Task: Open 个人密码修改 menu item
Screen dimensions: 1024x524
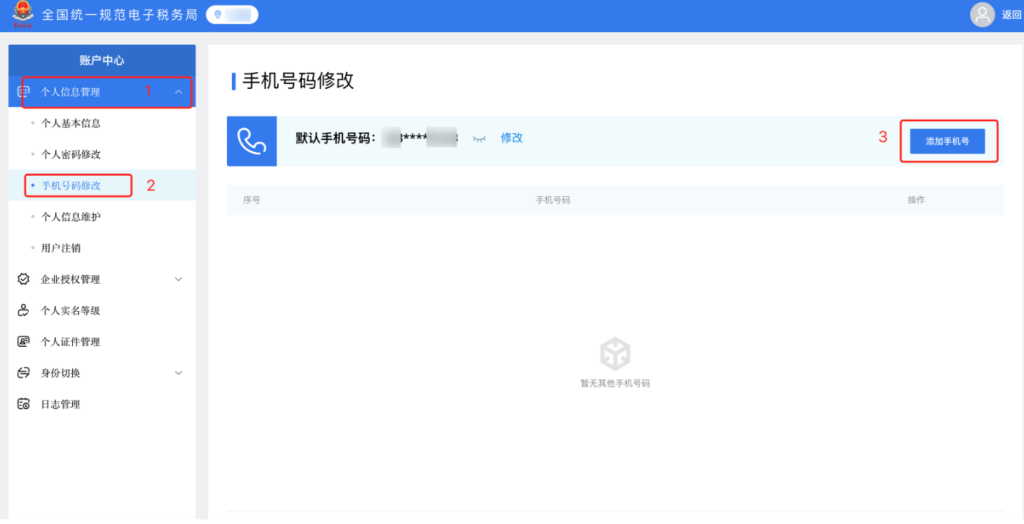Action: [70, 154]
